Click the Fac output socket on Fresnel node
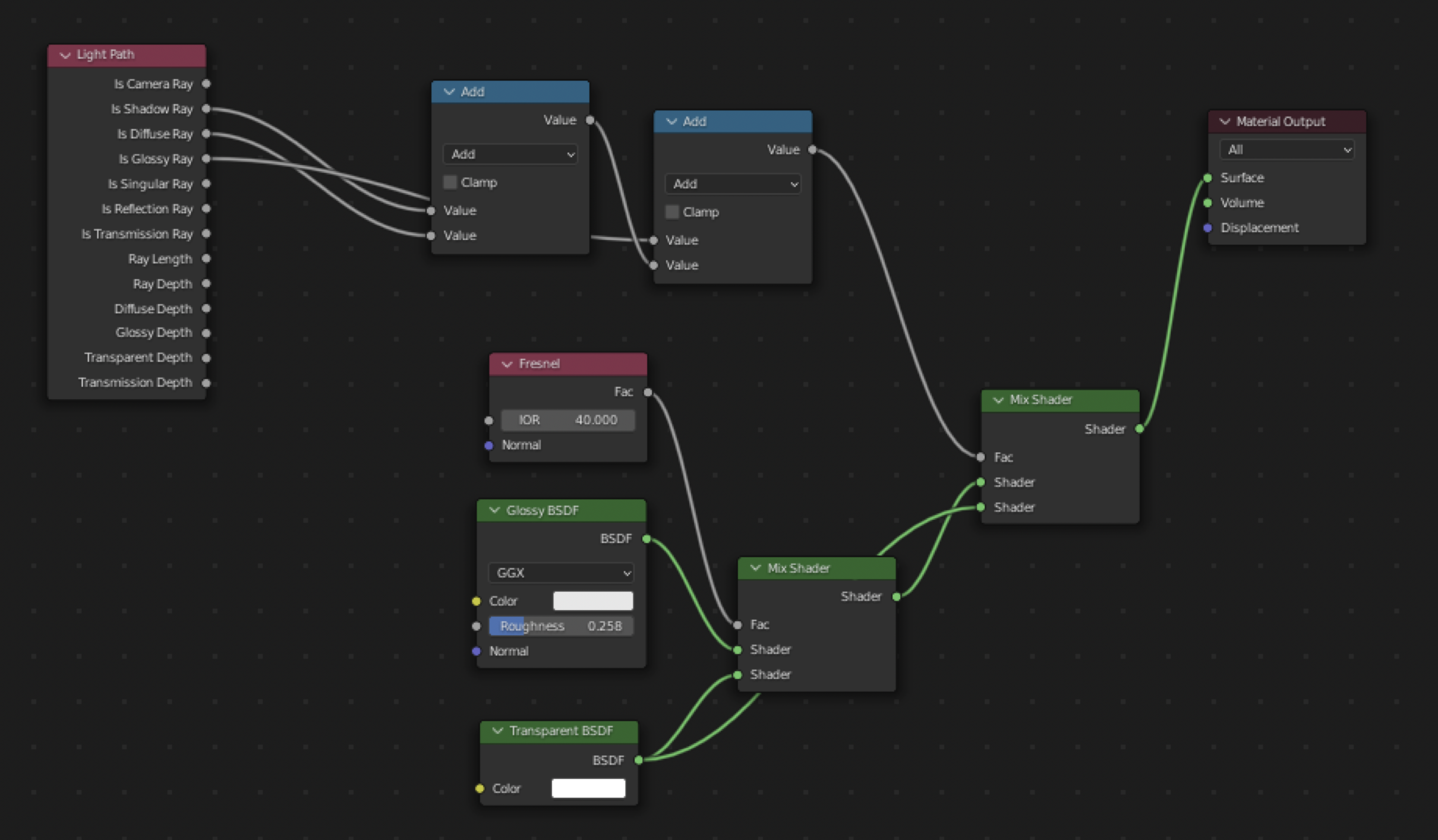1438x840 pixels. pos(648,391)
